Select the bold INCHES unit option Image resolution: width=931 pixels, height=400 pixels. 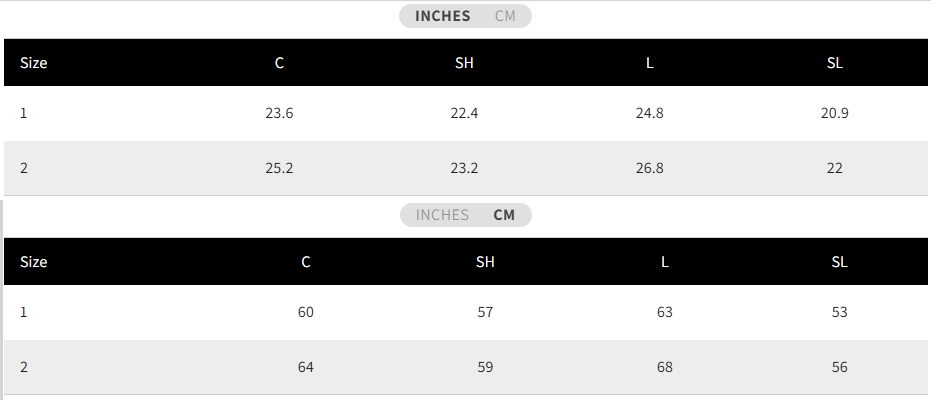coord(442,16)
